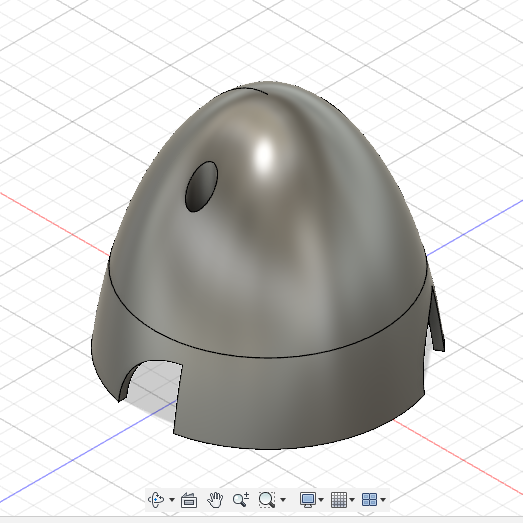This screenshot has height=523, width=523.
Task: Select the circular hole on the dome
Action: click(x=201, y=186)
